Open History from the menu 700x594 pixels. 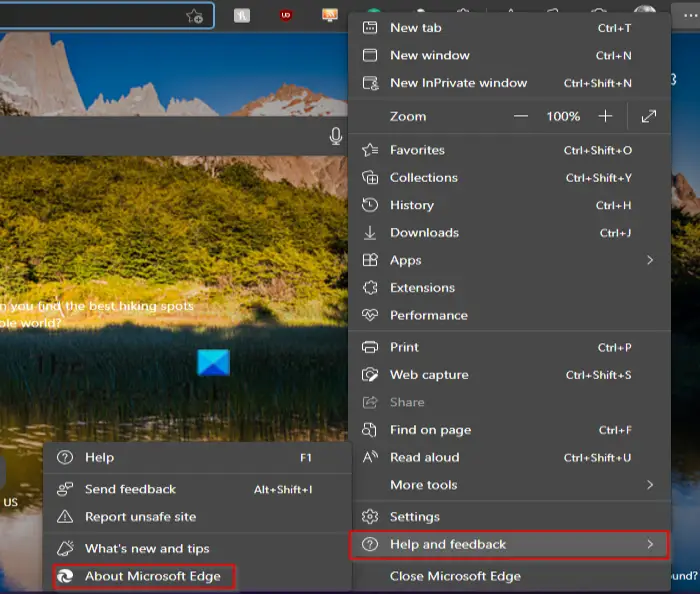coord(509,205)
